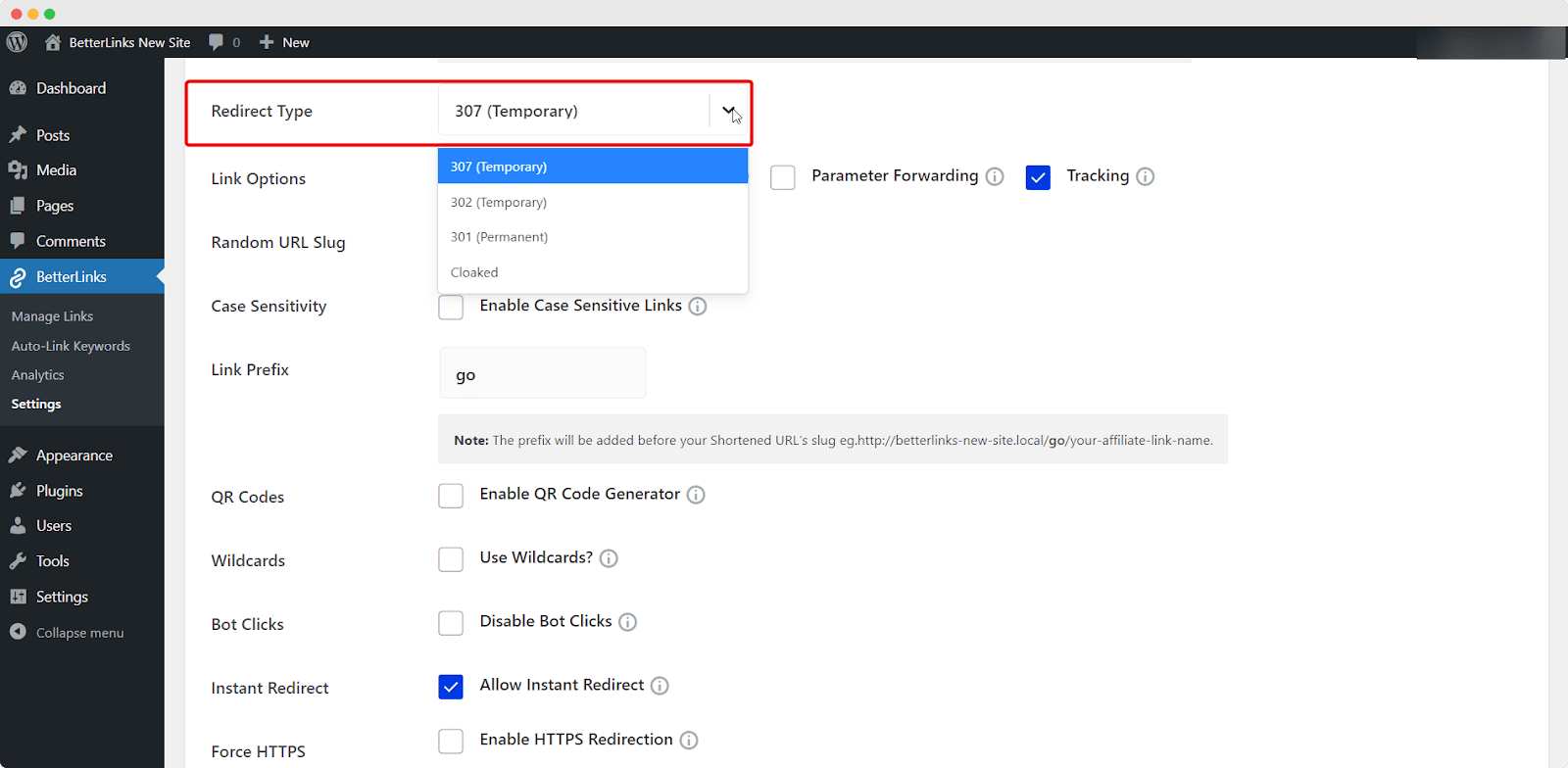Click the Plugins plug icon
The image size is (1568, 768).
(18, 491)
